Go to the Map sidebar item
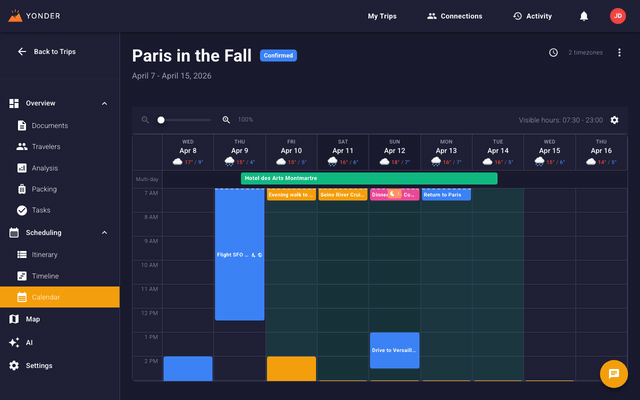Screen dimensions: 640x400 click(60, 319)
